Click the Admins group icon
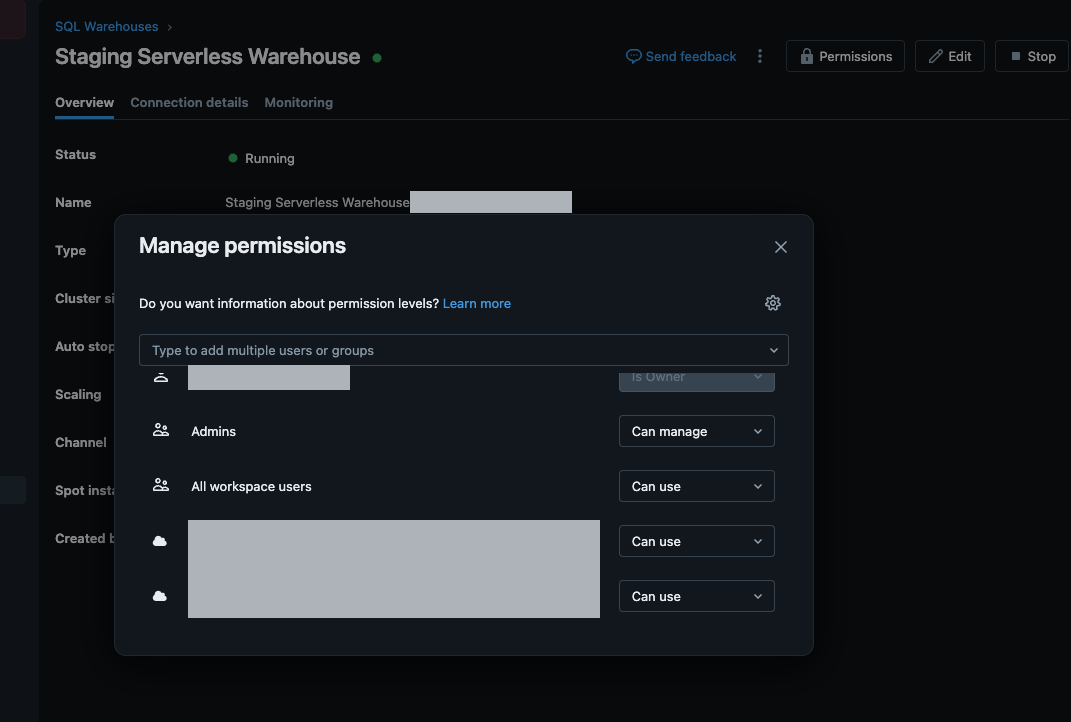 [x=161, y=430]
